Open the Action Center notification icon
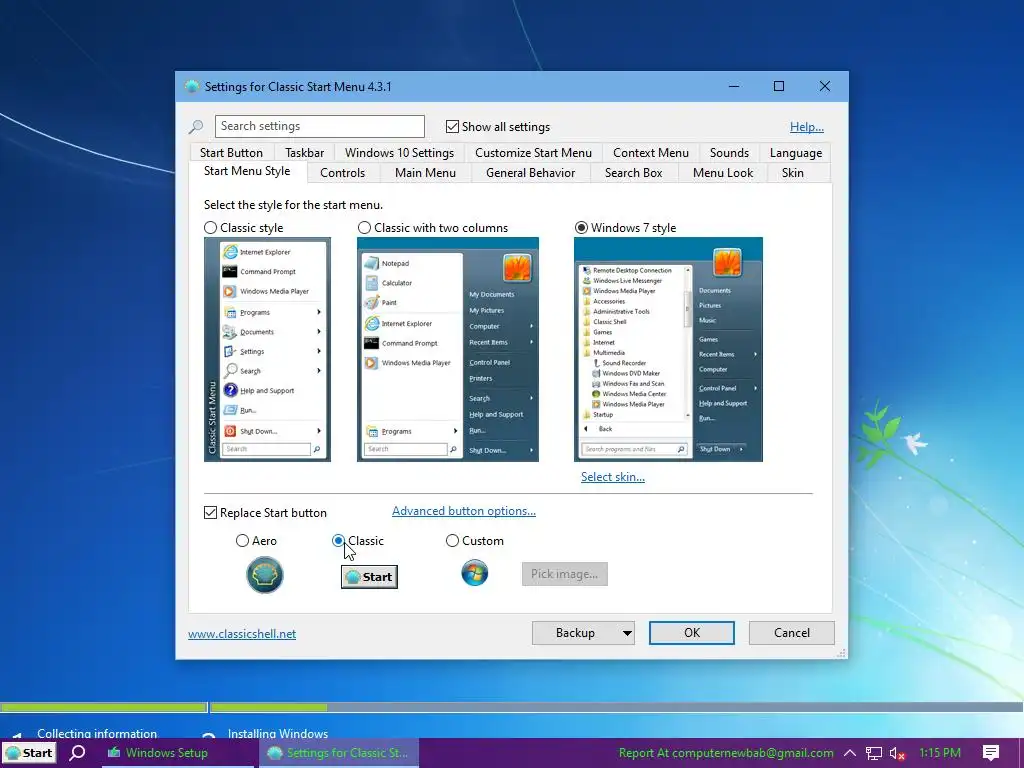This screenshot has height=768, width=1024. pos(991,753)
